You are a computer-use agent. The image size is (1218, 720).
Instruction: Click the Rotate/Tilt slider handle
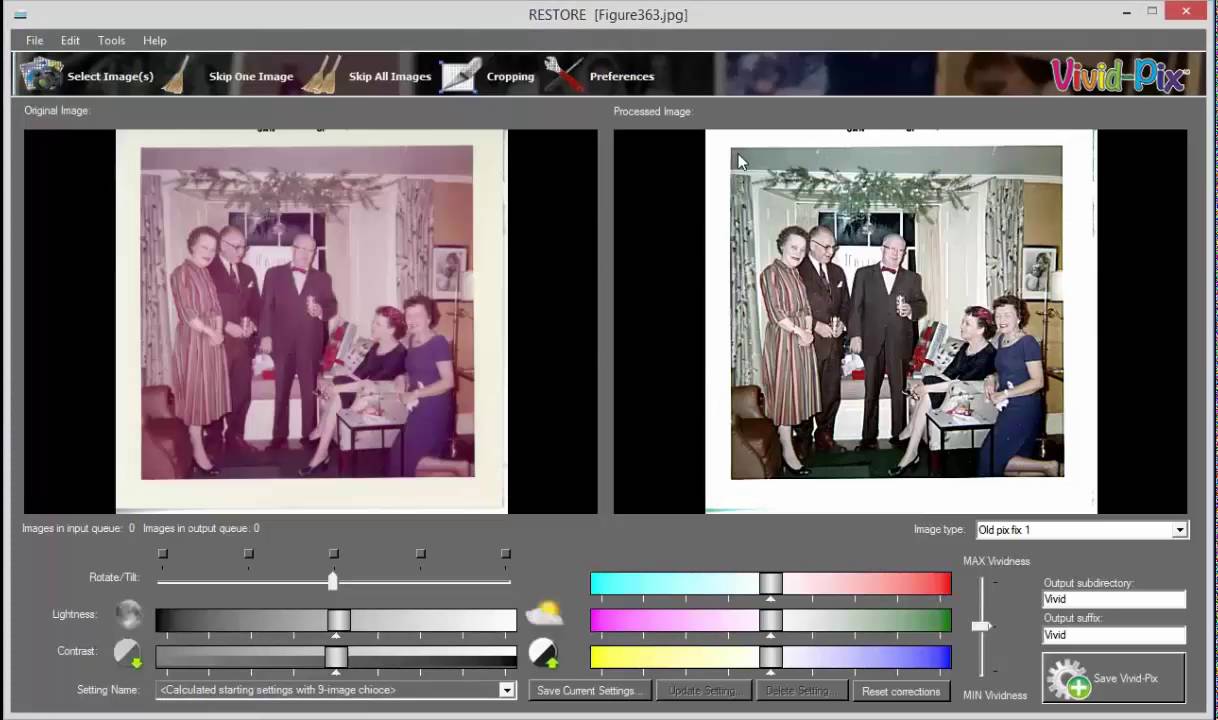(x=333, y=579)
